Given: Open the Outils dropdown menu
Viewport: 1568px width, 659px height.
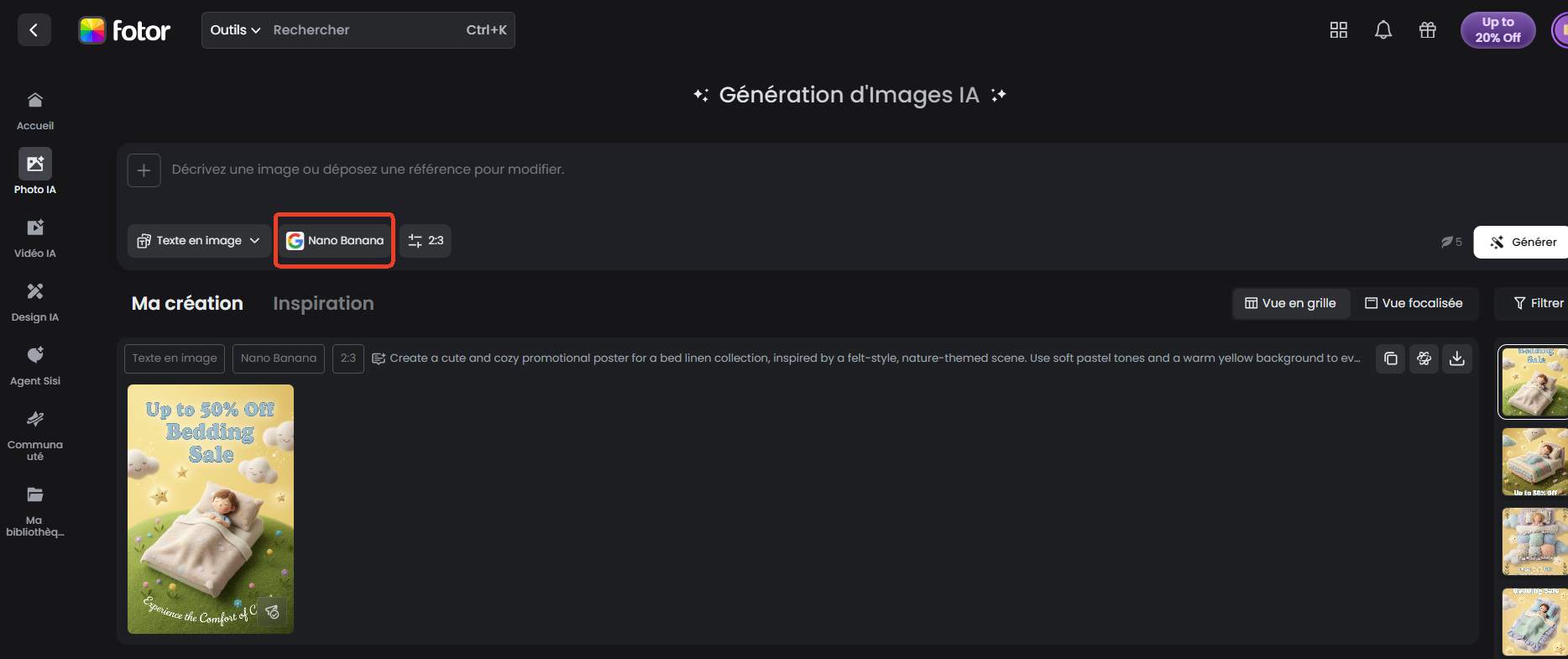Looking at the screenshot, I should tap(235, 30).
